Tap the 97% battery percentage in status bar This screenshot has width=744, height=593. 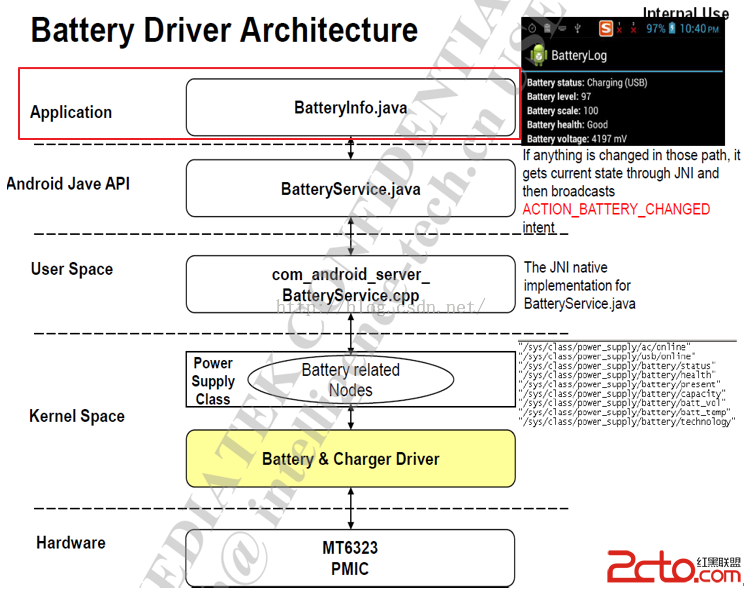656,29
